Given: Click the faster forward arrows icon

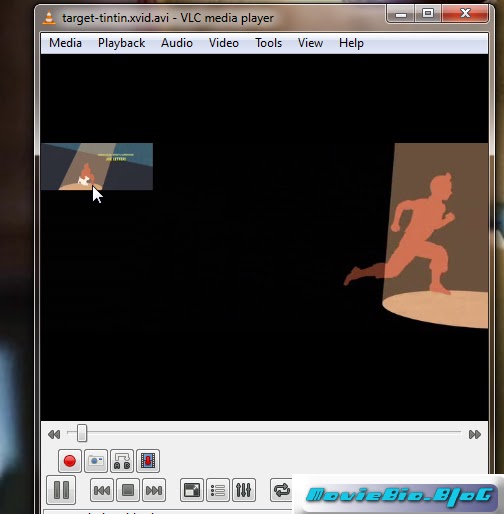Looking at the screenshot, I should tap(475, 434).
